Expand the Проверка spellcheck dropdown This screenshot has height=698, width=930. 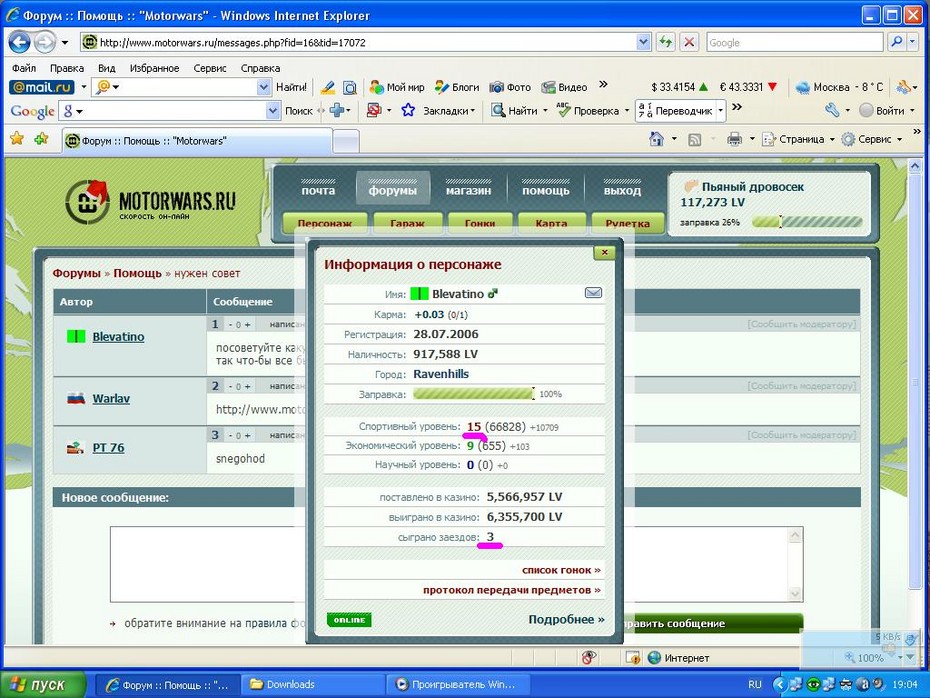point(626,111)
